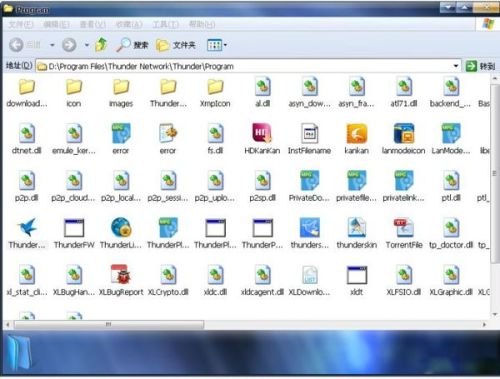Click the vertical scrollbar down arrow
The width and height of the screenshot is (500, 379).
coord(495,314)
